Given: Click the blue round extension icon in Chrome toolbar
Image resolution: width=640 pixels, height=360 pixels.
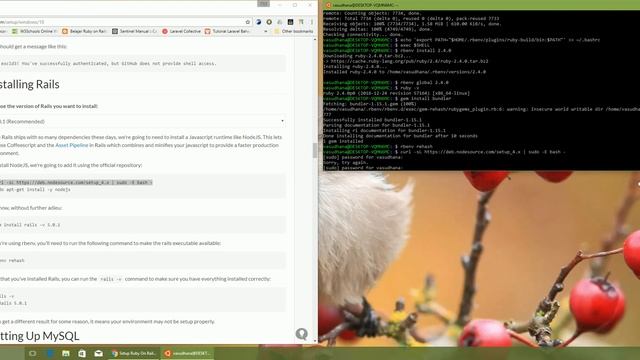Looking at the screenshot, I should pyautogui.click(x=258, y=22).
